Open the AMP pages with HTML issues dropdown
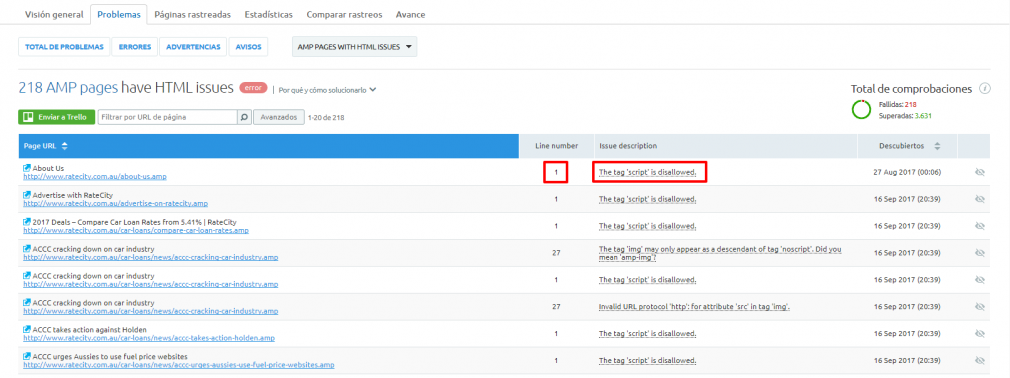This screenshot has width=1010, height=378. pyautogui.click(x=354, y=47)
